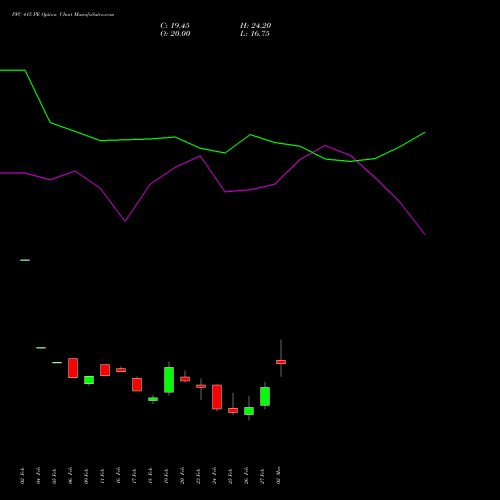Click the 27 Feb date axis label
The image size is (500, 500).
262,476
